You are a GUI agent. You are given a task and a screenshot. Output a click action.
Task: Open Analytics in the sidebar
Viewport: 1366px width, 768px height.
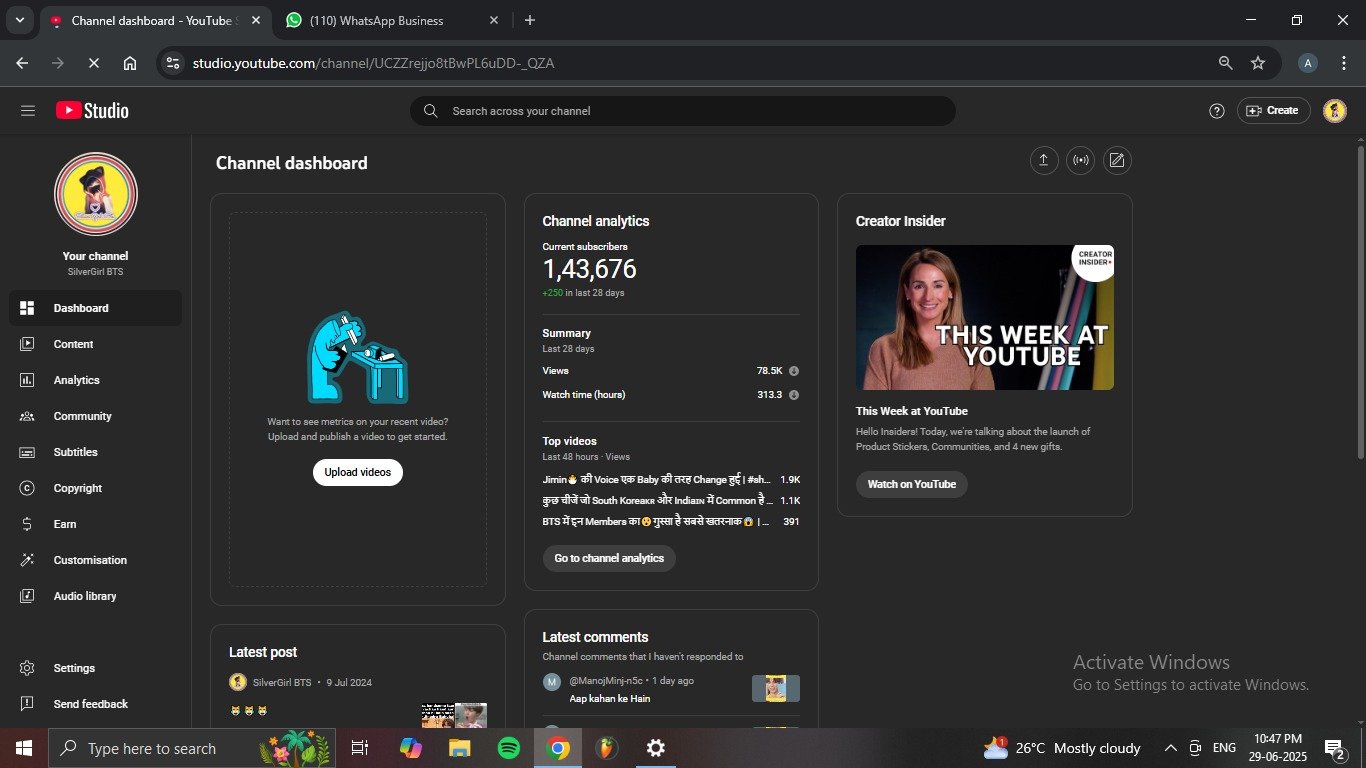pos(95,380)
